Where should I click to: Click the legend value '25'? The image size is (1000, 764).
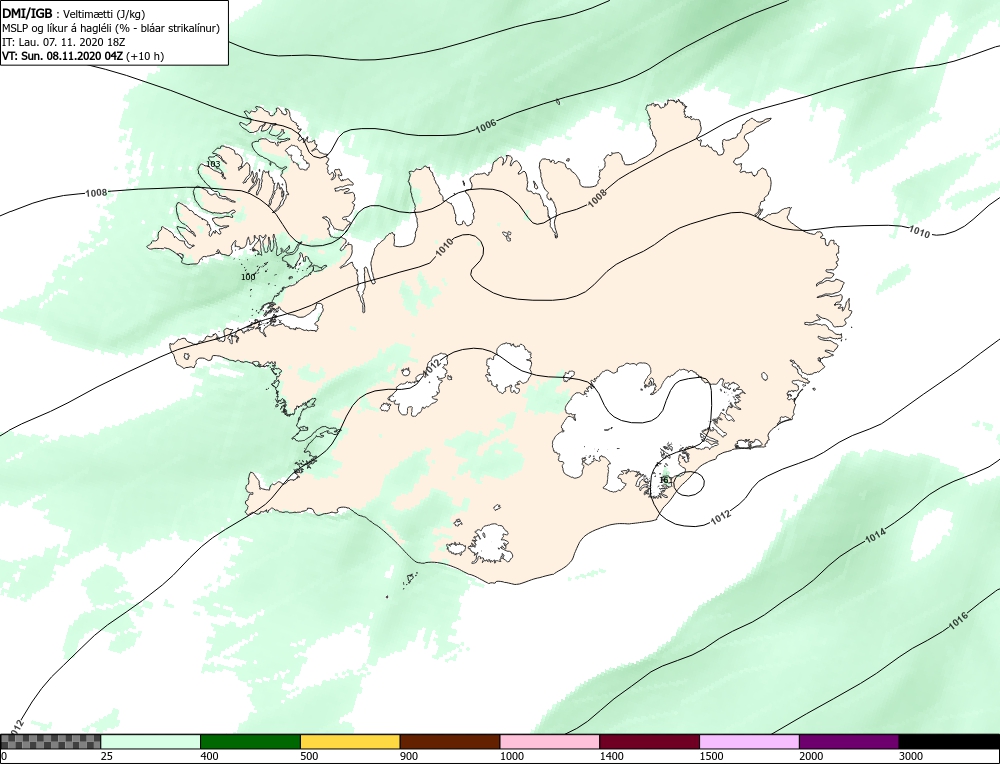(x=106, y=756)
